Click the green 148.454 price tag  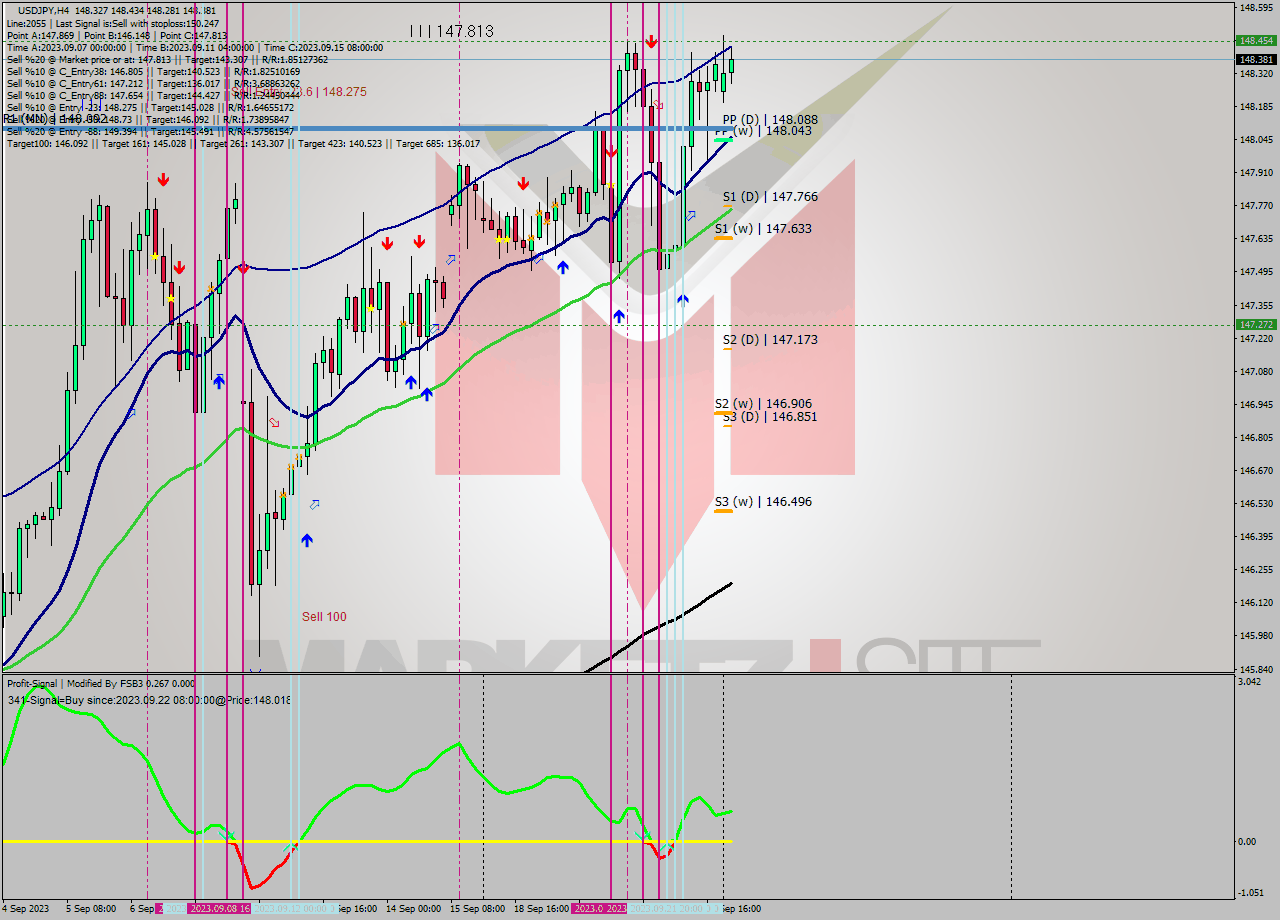pyautogui.click(x=1255, y=41)
